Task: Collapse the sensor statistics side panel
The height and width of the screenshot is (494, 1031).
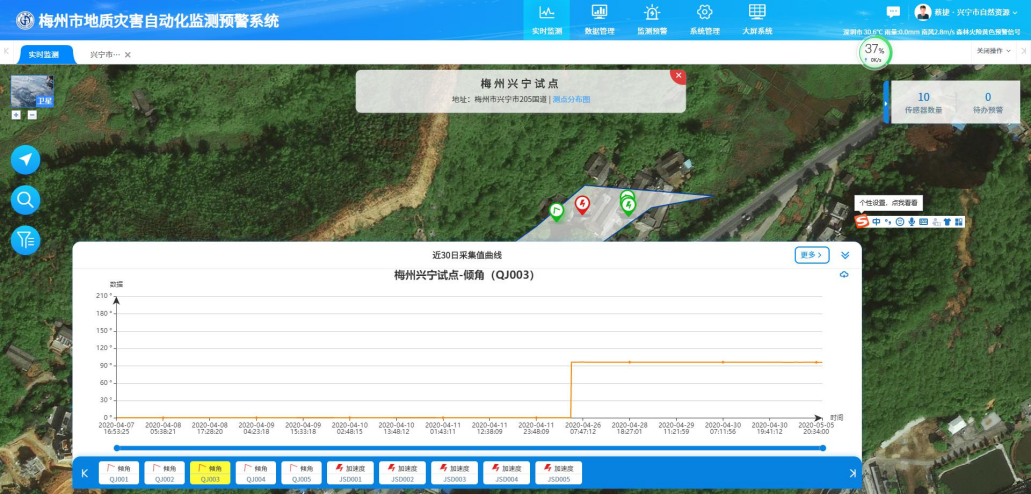Action: click(886, 103)
